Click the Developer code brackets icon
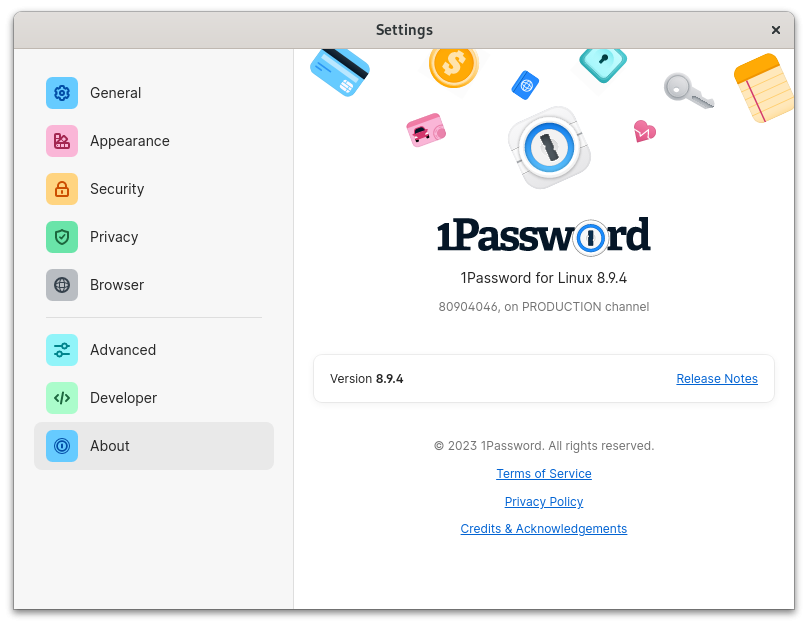The image size is (808, 626). [x=62, y=398]
